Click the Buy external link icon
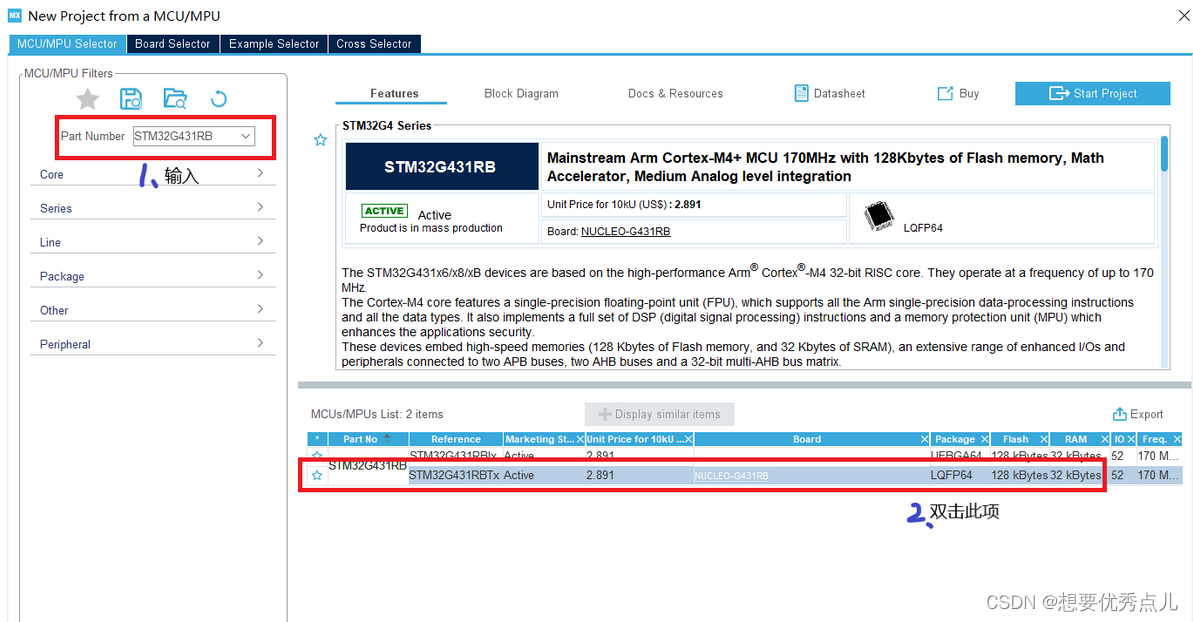 (x=945, y=94)
